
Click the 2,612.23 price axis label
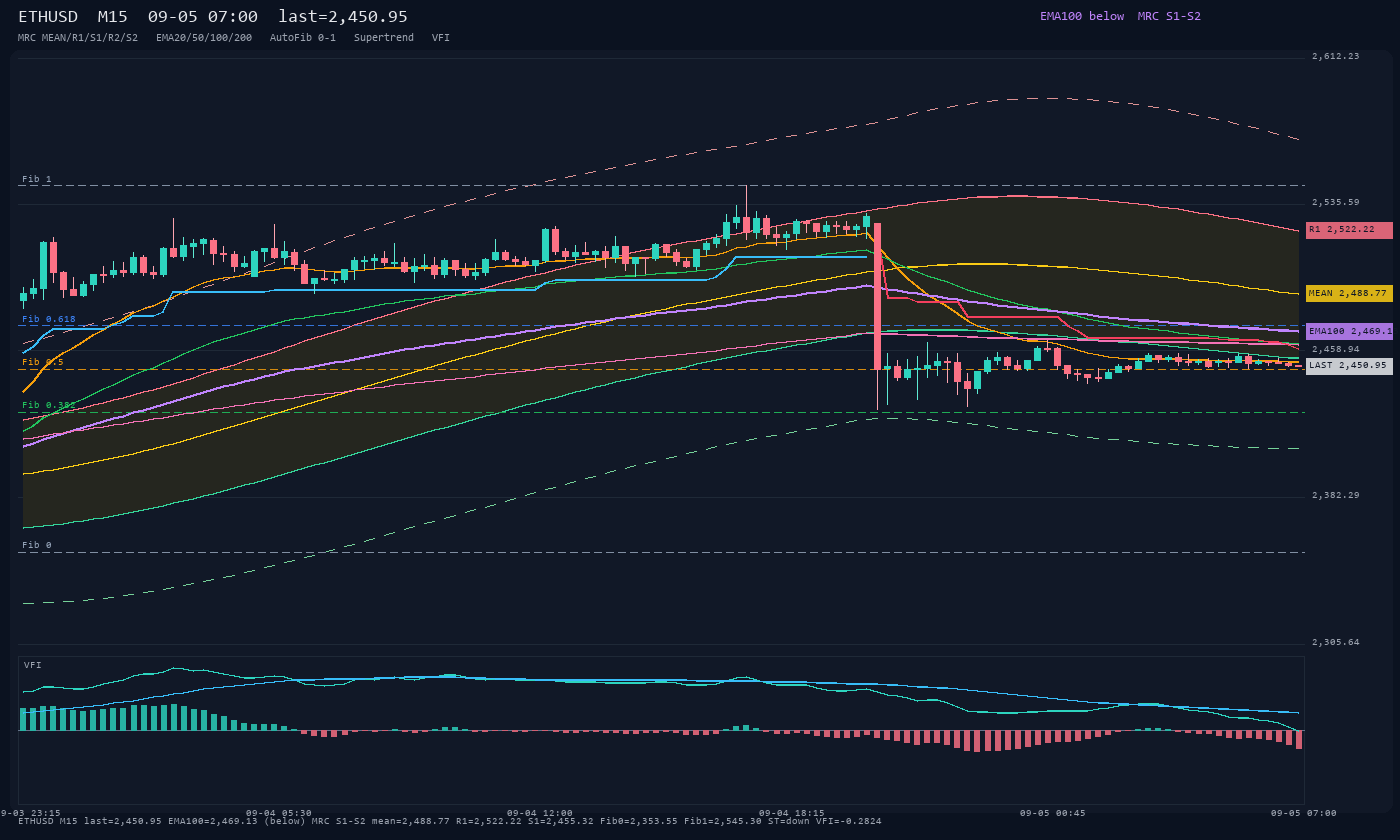pyautogui.click(x=1336, y=57)
